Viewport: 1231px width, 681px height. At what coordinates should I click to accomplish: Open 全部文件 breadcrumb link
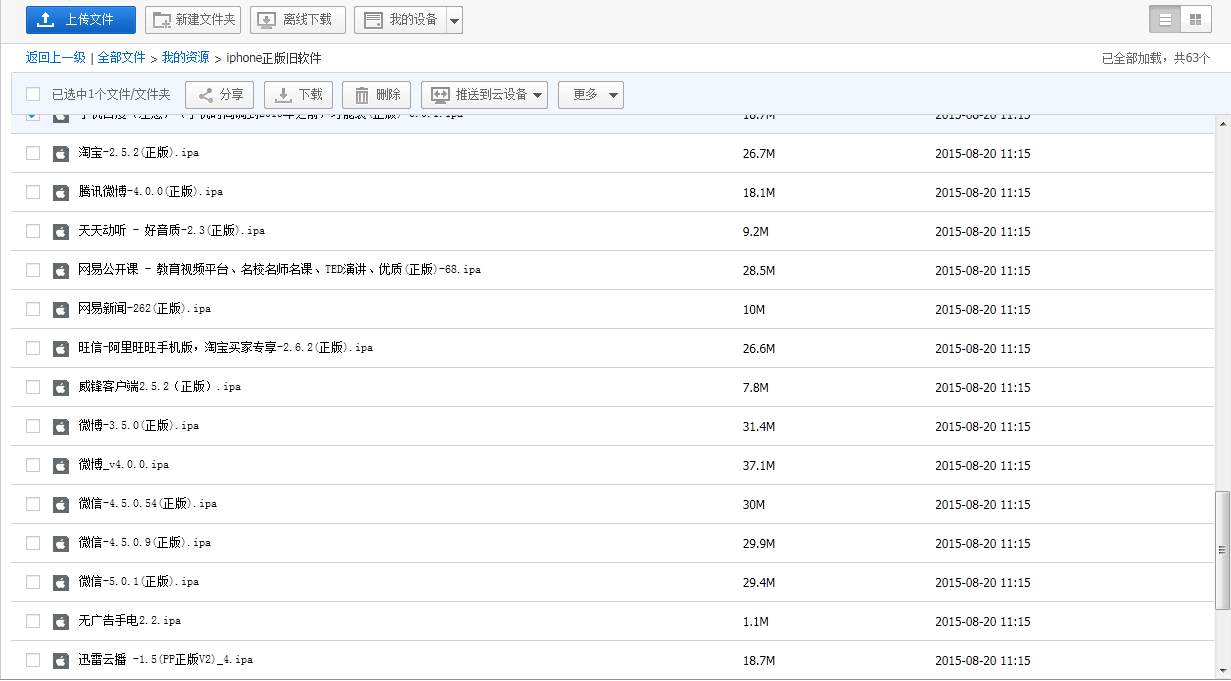click(x=121, y=58)
